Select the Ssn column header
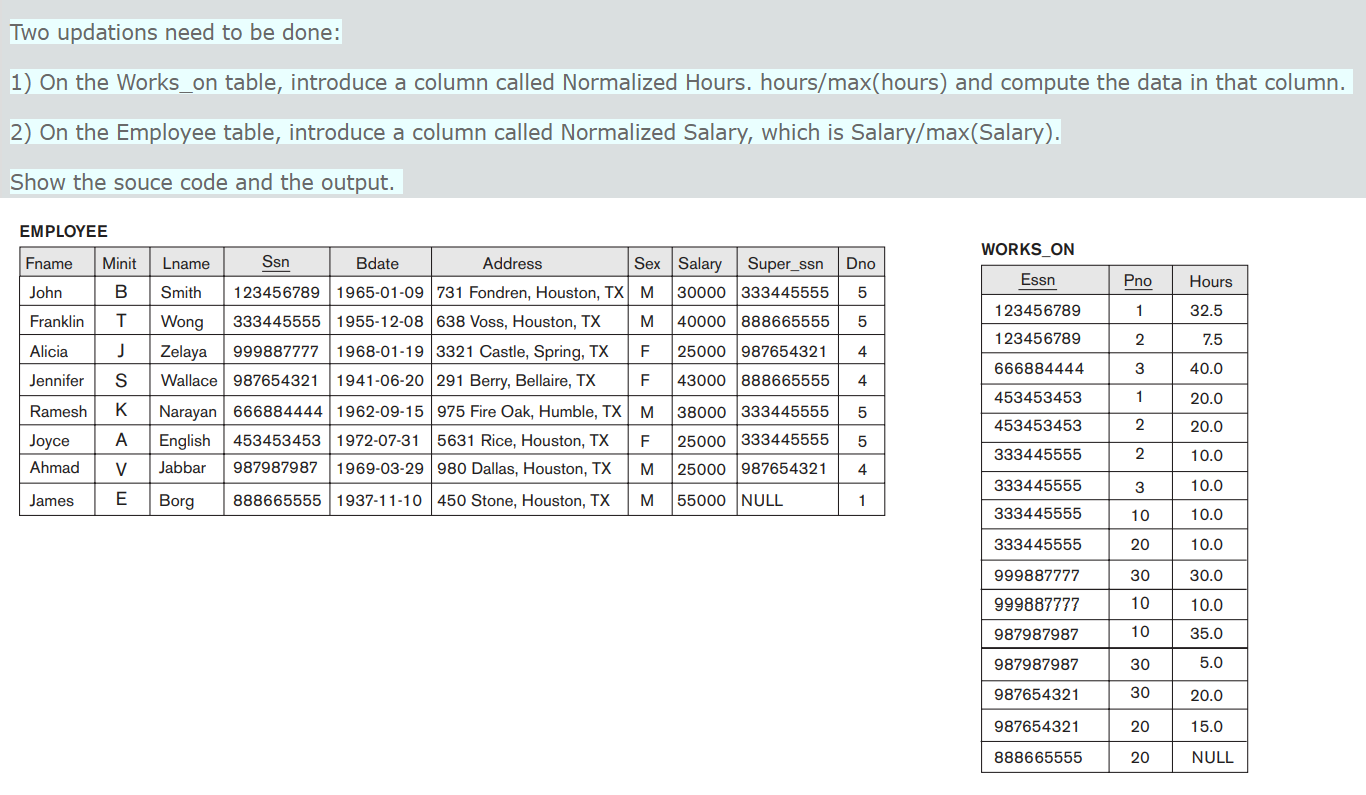This screenshot has width=1366, height=795. click(275, 262)
